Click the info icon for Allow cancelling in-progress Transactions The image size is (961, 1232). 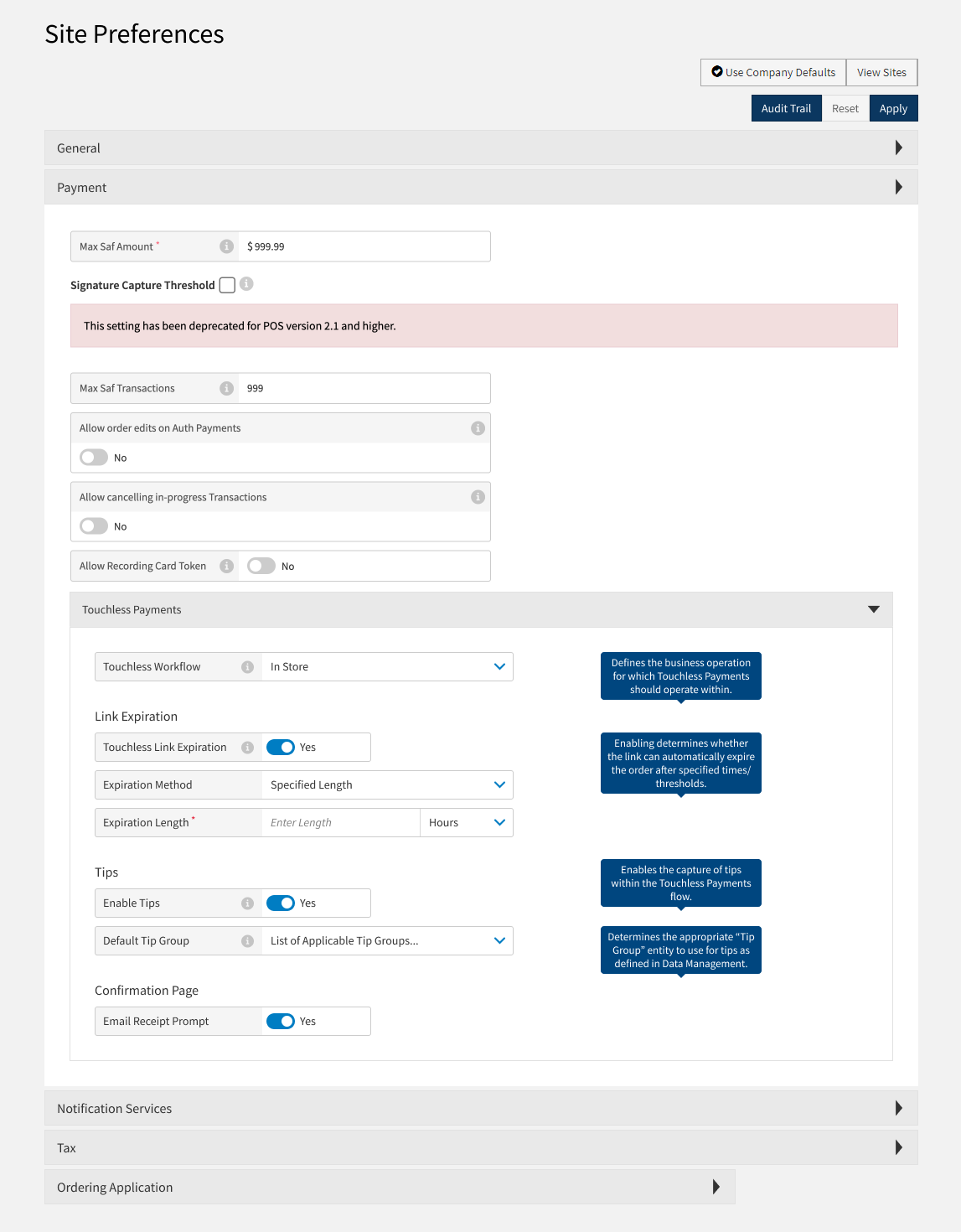pos(478,496)
